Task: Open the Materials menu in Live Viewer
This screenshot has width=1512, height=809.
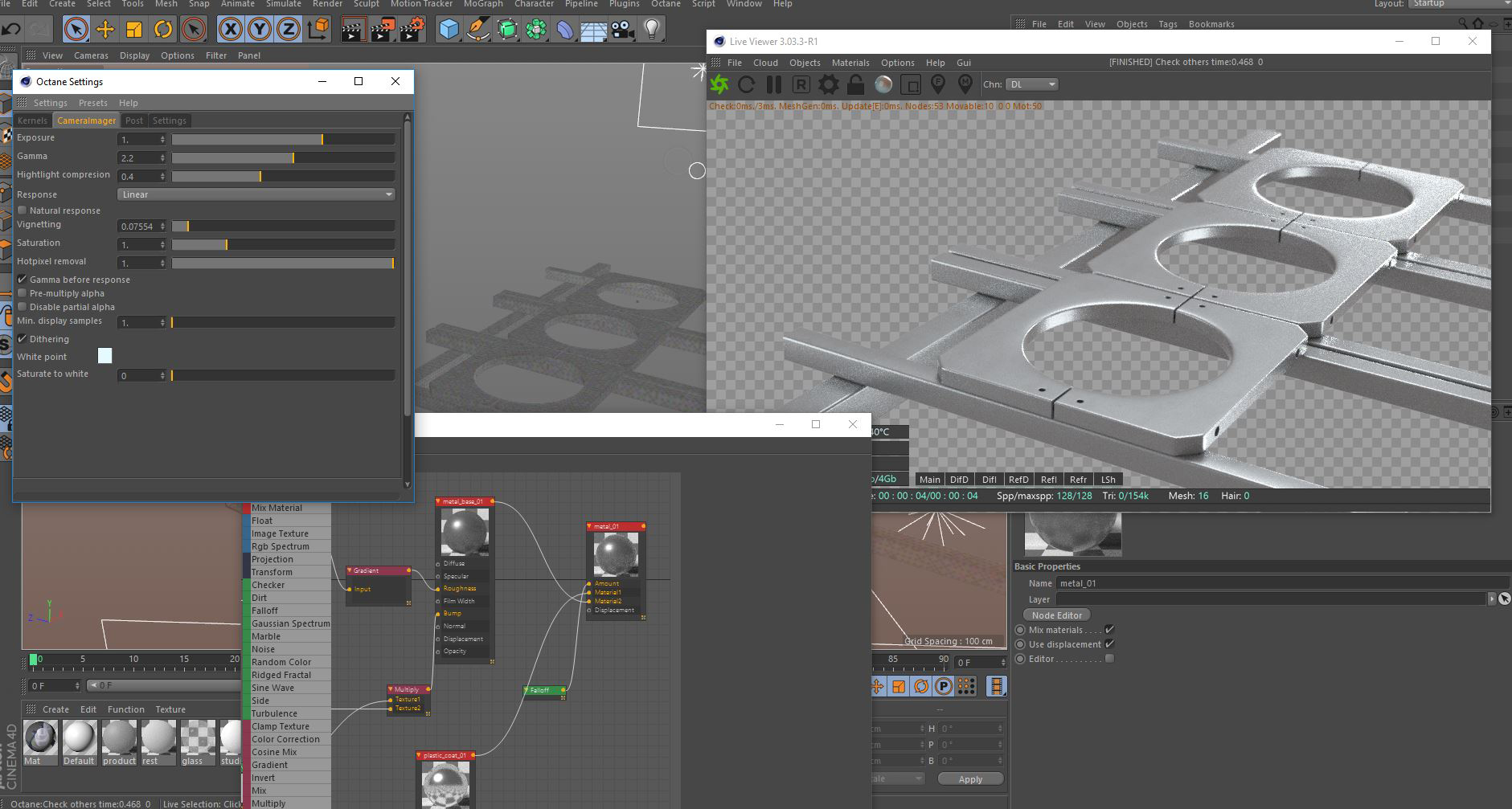Action: tap(850, 63)
